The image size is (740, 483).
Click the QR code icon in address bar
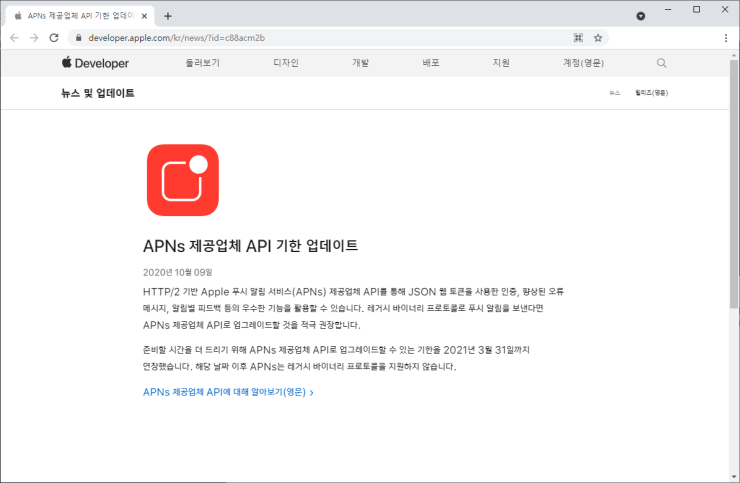point(577,37)
